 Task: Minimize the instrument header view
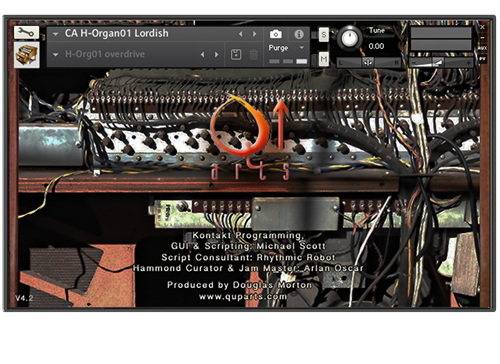482,38
